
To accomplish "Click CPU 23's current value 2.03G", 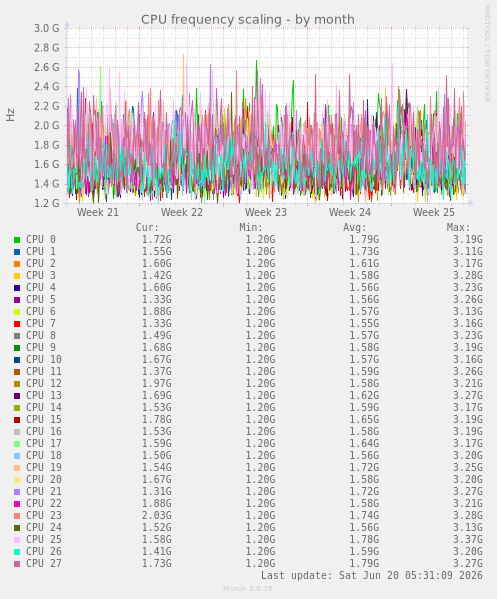I will pos(157,516).
